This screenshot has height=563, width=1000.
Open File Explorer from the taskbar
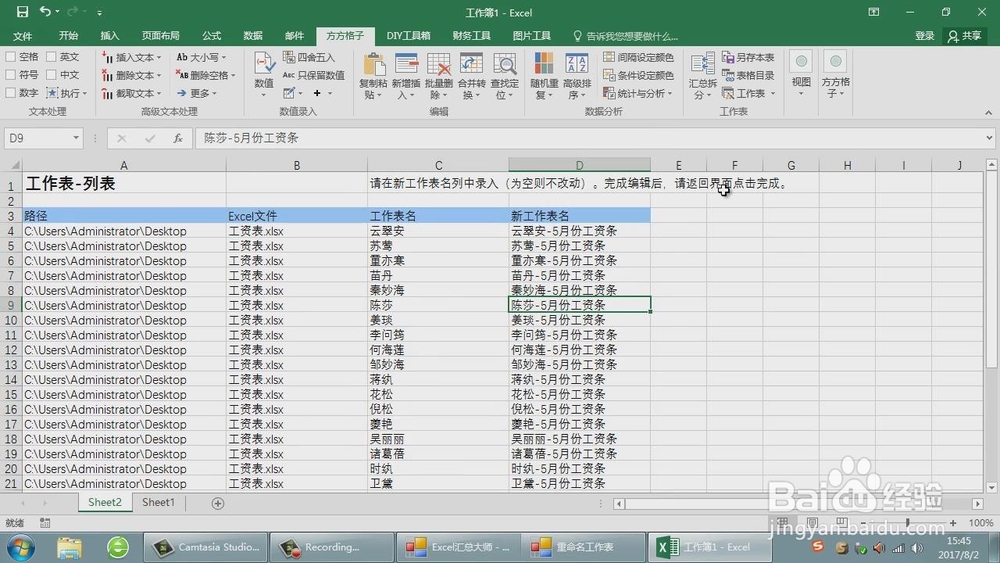click(70, 547)
